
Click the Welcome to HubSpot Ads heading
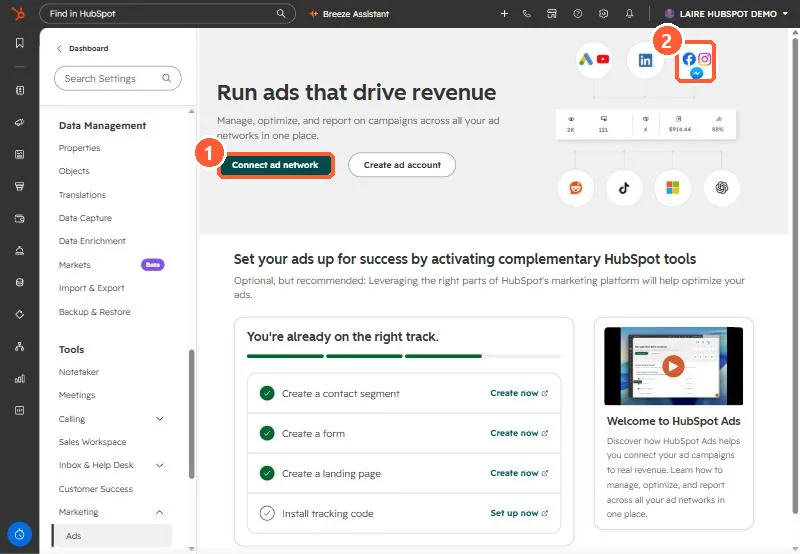673,421
